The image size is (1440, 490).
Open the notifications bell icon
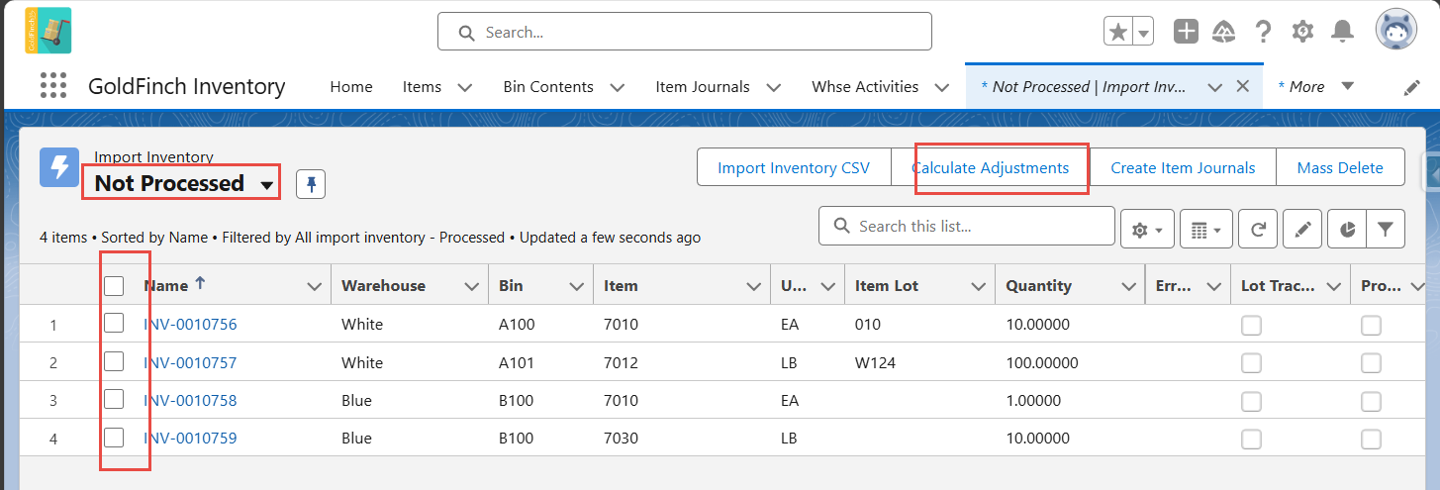[x=1342, y=32]
